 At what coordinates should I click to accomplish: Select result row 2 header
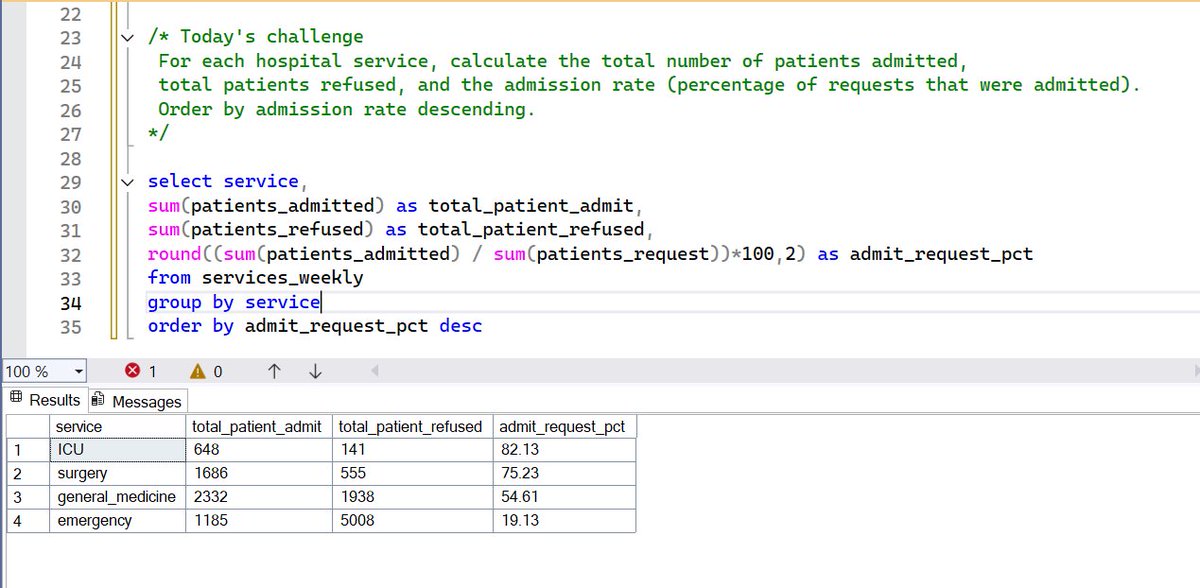point(28,474)
